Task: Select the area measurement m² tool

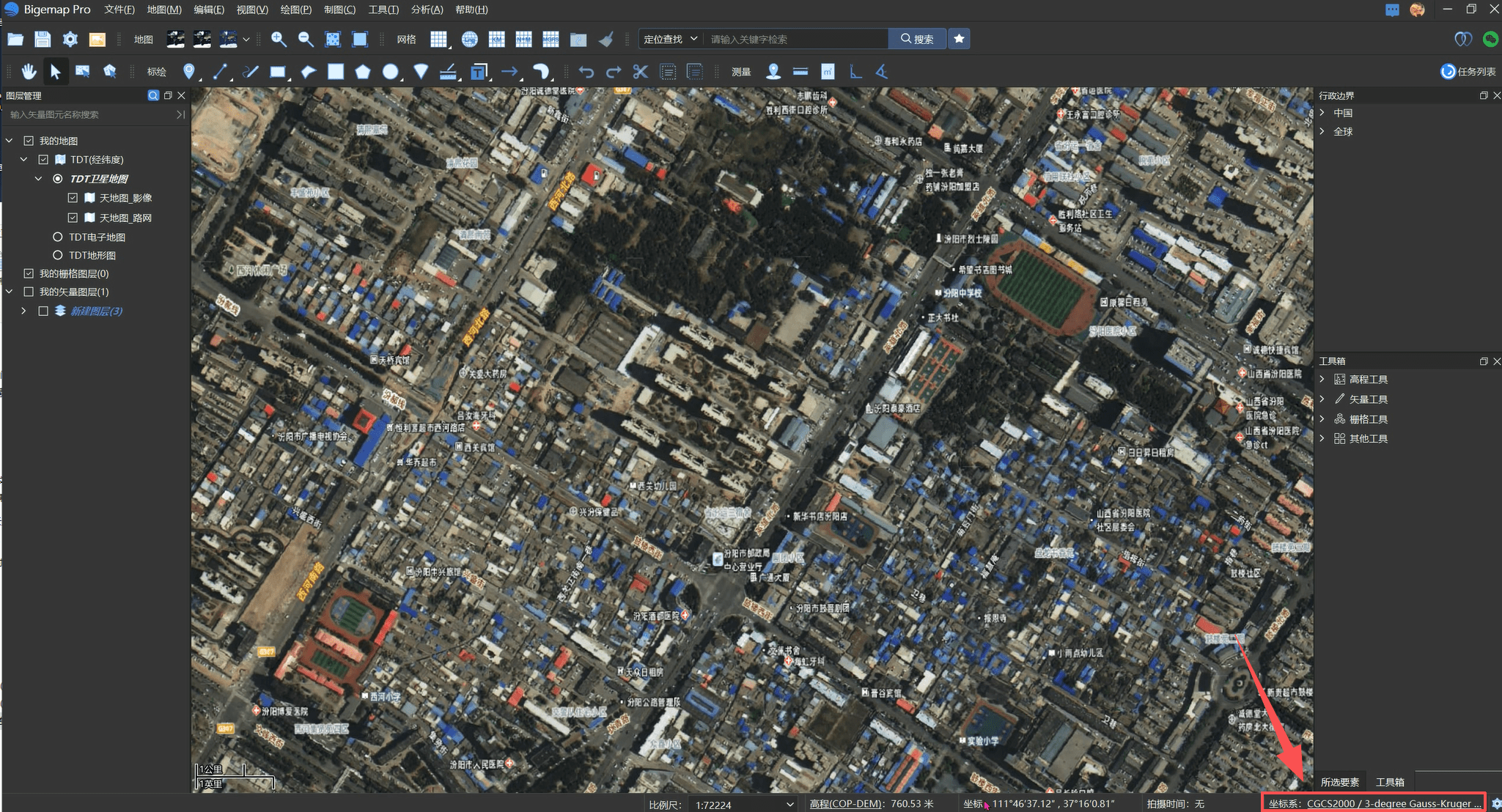Action: click(x=828, y=72)
